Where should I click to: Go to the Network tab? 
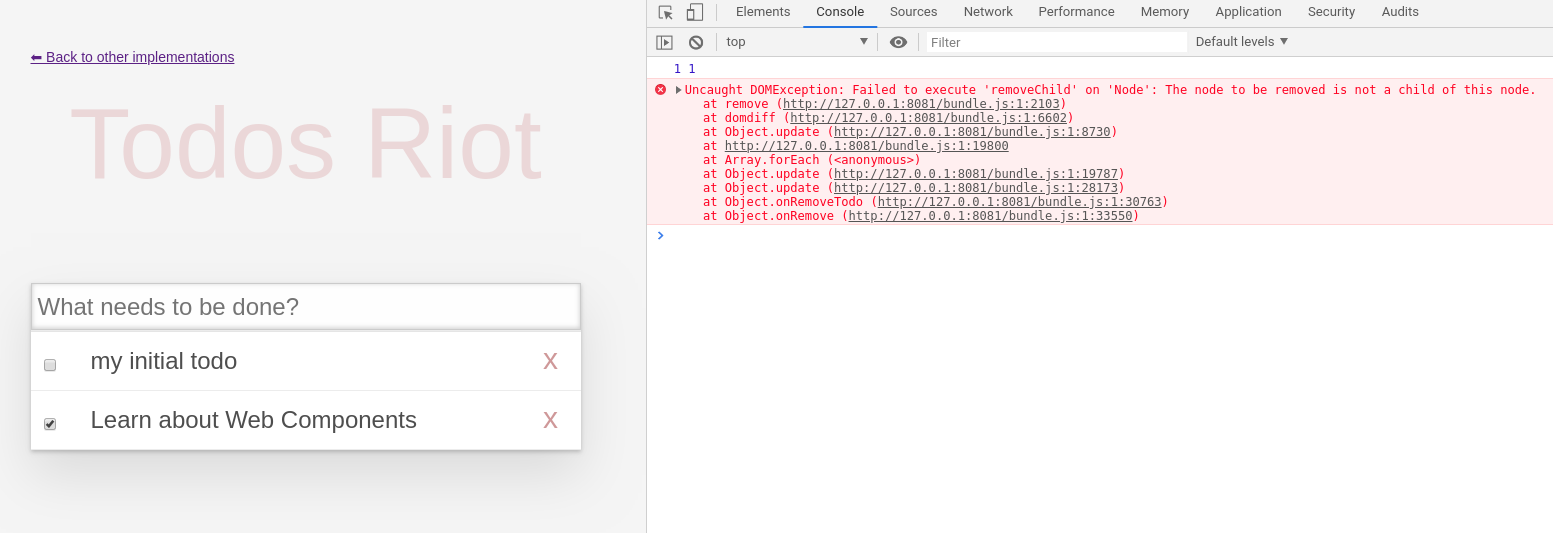pos(988,12)
